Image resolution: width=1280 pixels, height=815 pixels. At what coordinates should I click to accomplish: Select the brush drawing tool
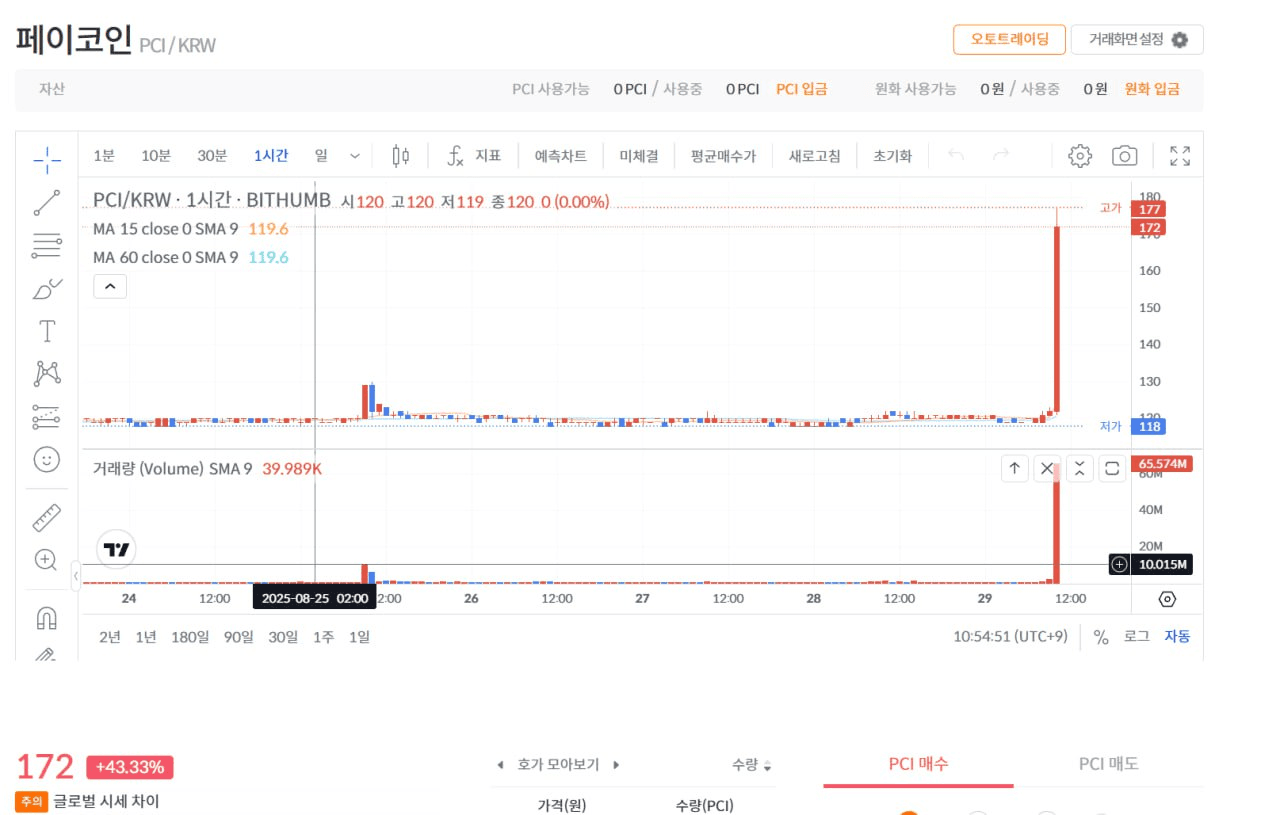[x=47, y=289]
